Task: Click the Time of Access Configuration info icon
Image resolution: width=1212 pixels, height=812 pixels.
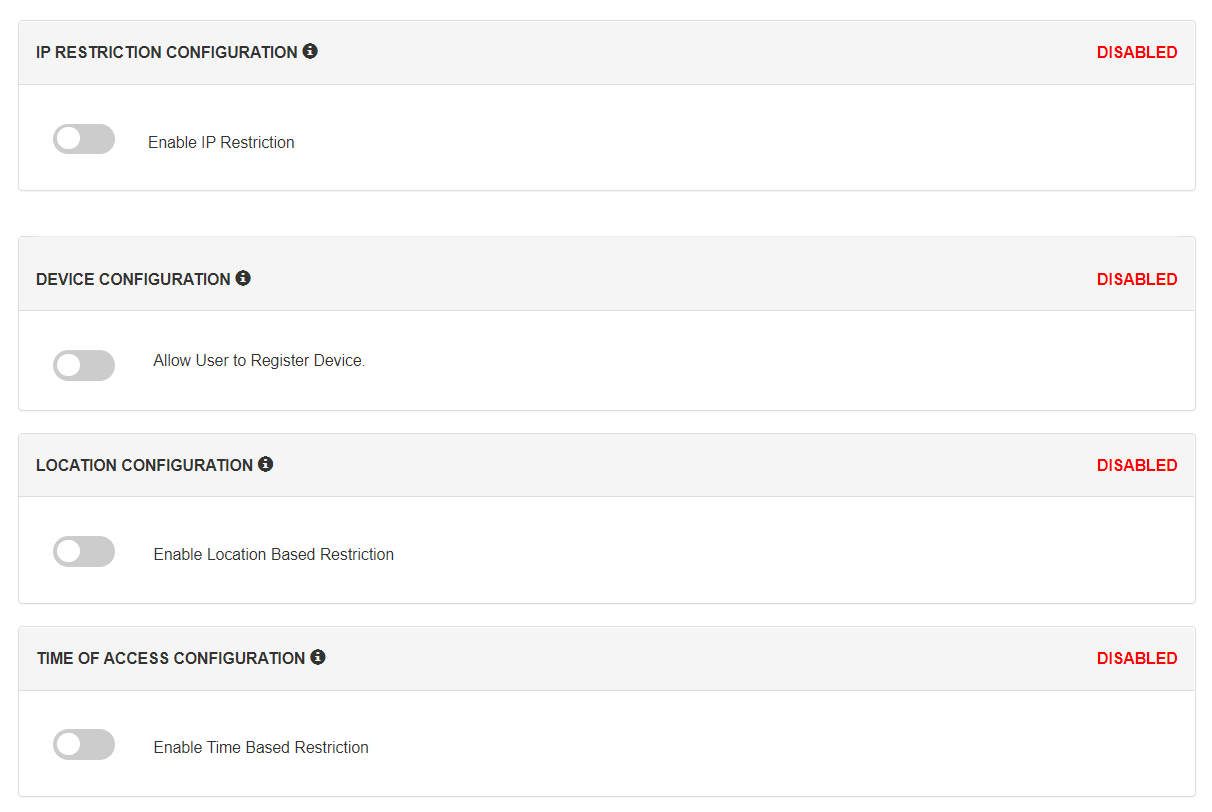Action: coord(318,657)
